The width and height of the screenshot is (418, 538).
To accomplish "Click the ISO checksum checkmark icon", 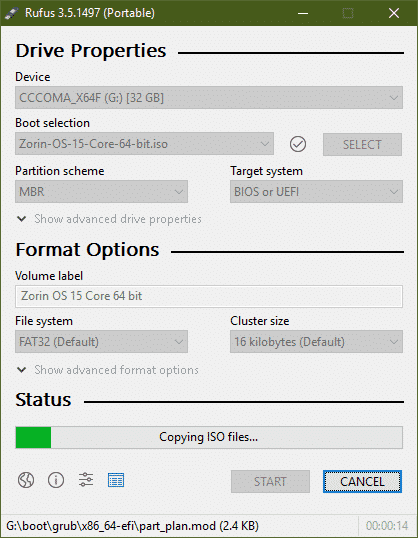I will pyautogui.click(x=298, y=144).
